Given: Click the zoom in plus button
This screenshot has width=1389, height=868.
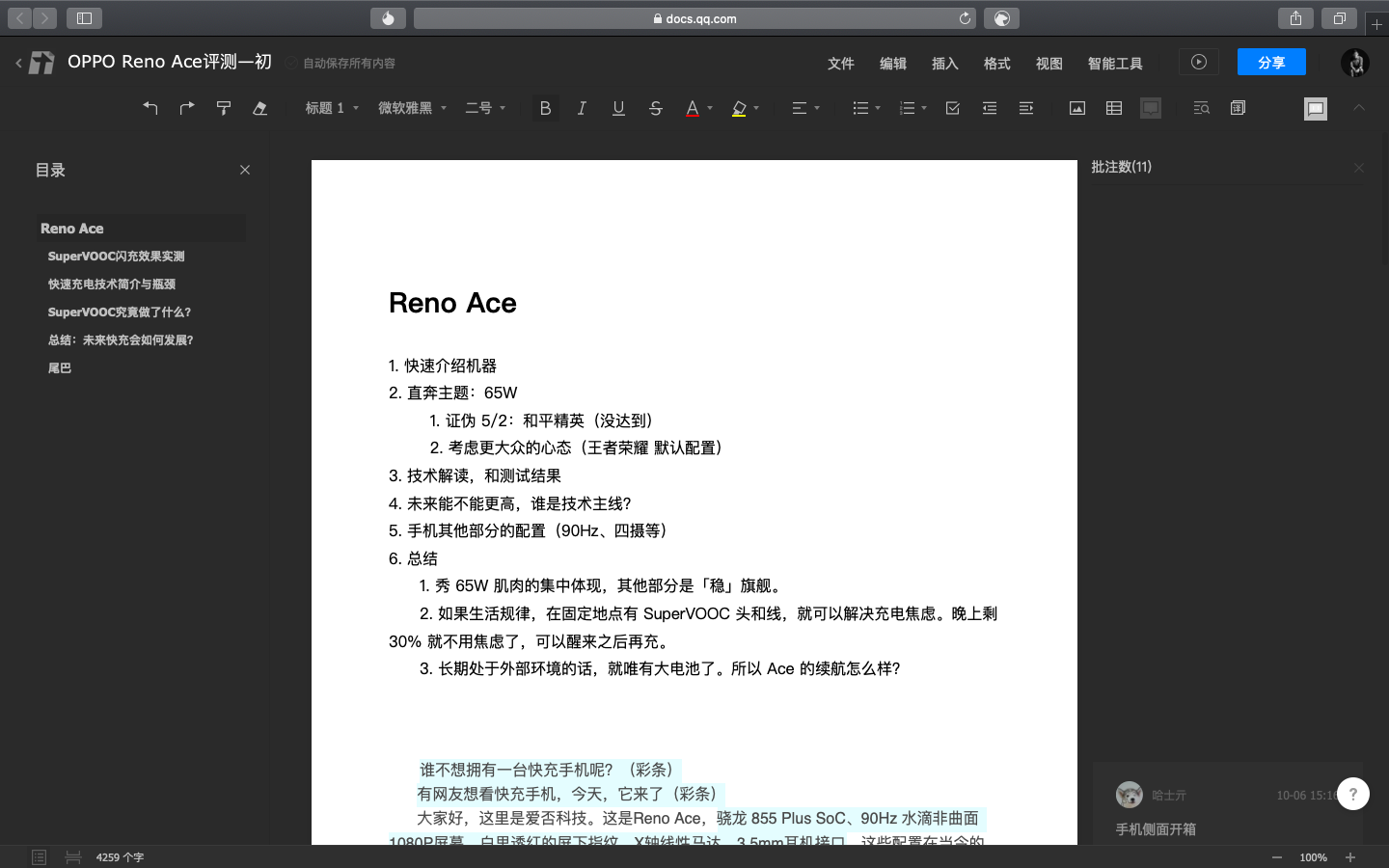Looking at the screenshot, I should (1350, 857).
